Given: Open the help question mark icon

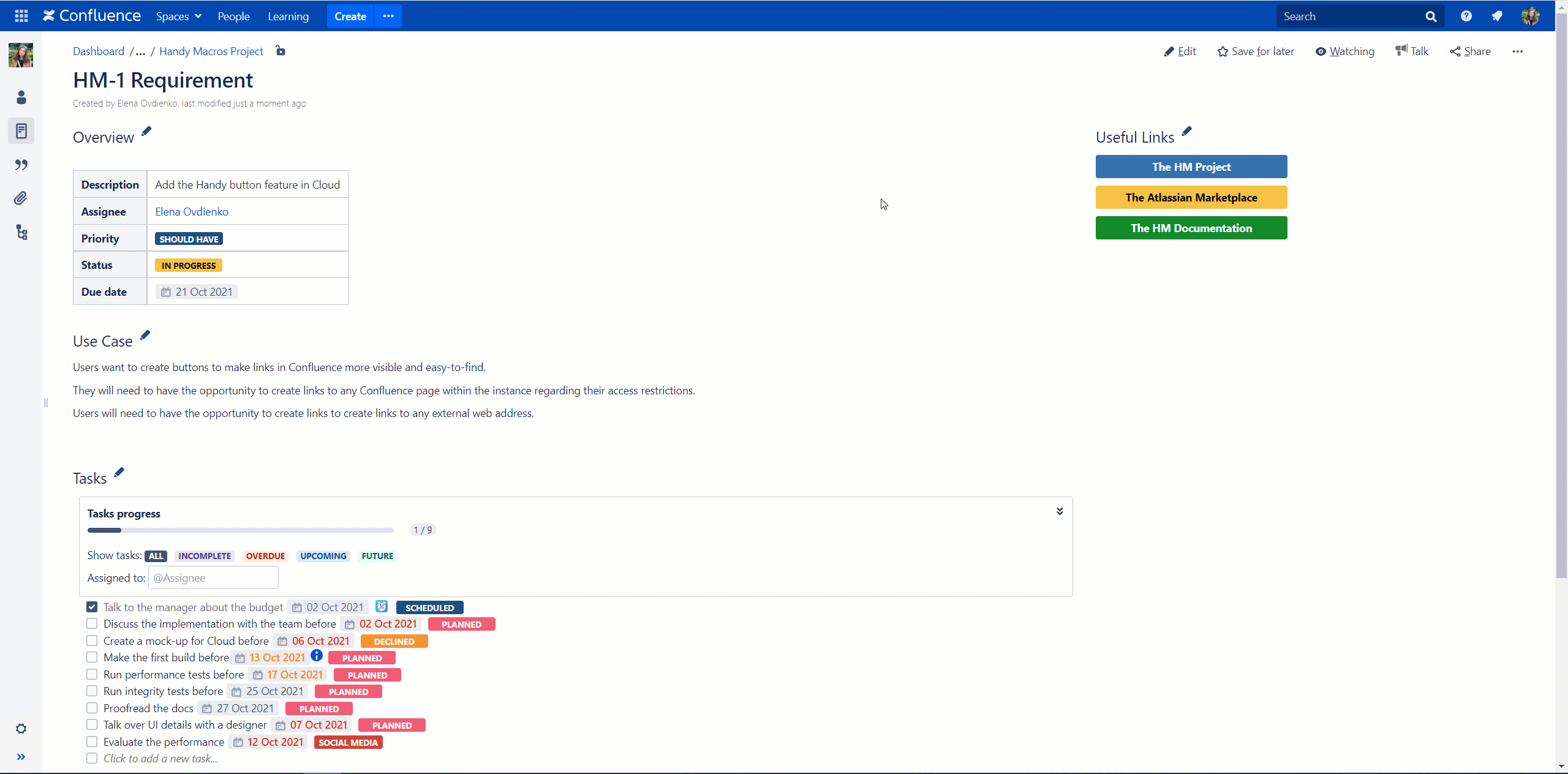Looking at the screenshot, I should pyautogui.click(x=1466, y=16).
